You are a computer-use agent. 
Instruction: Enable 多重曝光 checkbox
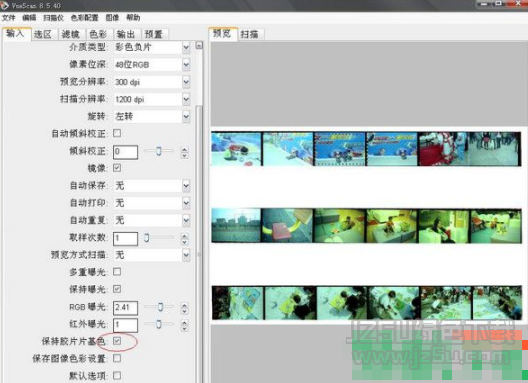[x=117, y=272]
